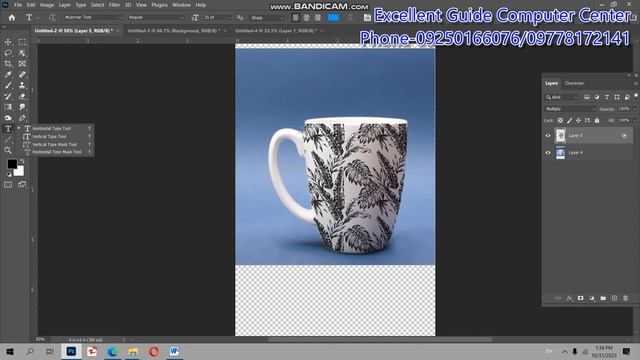Toggle lock image pixels

click(x=569, y=120)
